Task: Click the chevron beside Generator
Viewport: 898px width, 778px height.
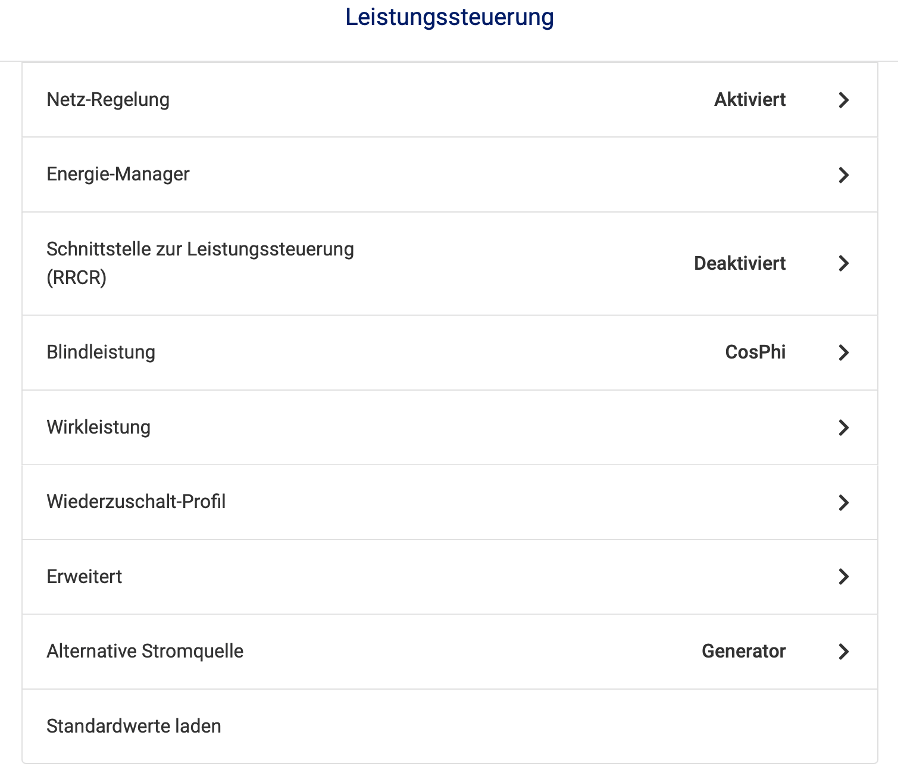Action: point(843,651)
